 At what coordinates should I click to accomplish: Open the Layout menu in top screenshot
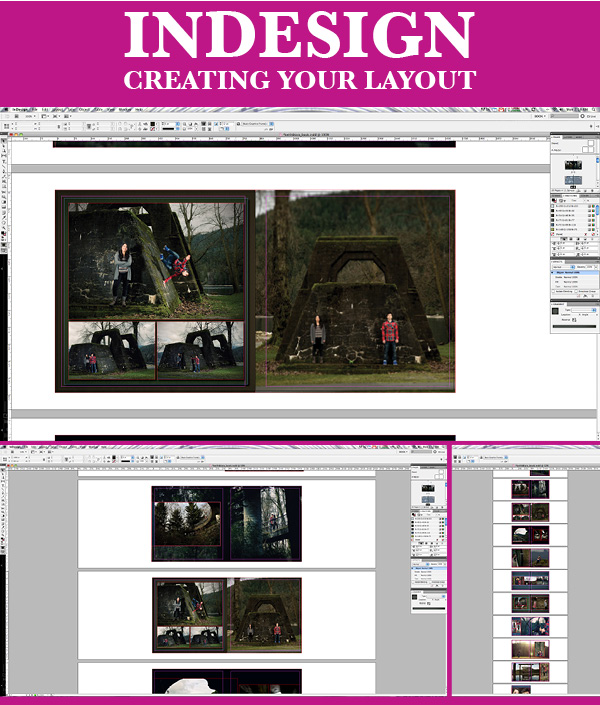click(58, 109)
